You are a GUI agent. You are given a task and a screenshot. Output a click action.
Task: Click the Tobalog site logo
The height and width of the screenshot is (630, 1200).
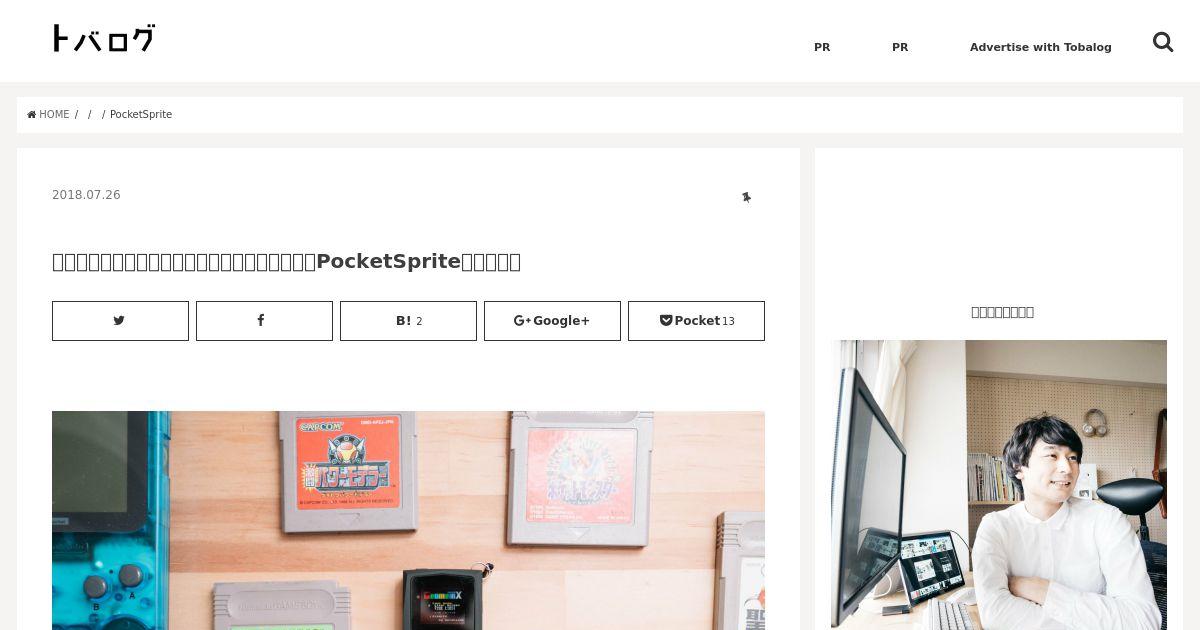coord(103,39)
